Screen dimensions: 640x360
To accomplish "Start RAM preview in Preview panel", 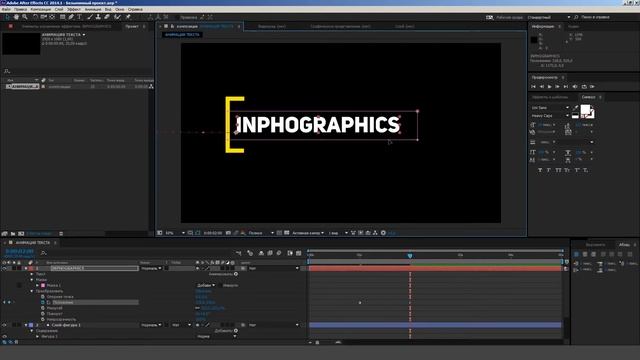I will point(592,87).
